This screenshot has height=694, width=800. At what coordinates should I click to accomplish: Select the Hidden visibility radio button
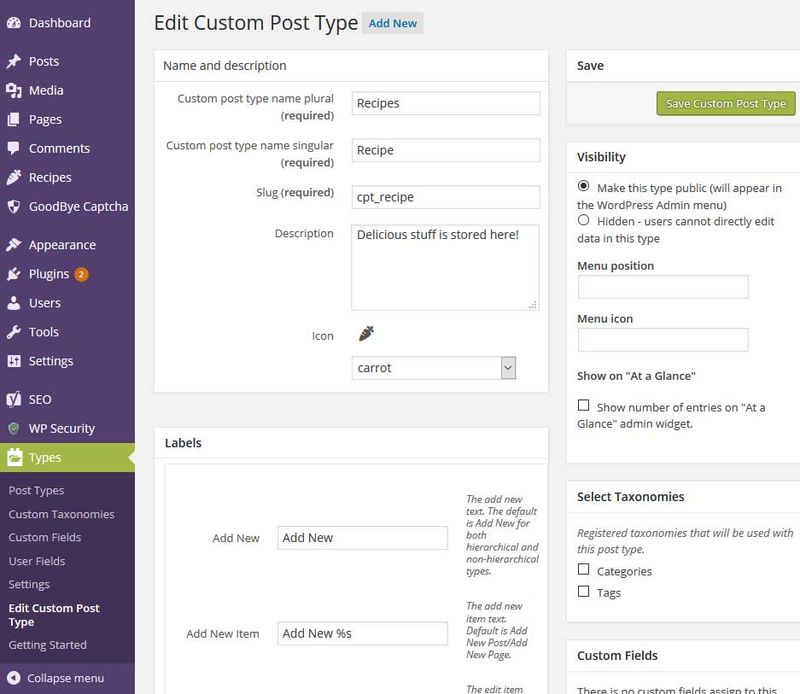(x=584, y=219)
